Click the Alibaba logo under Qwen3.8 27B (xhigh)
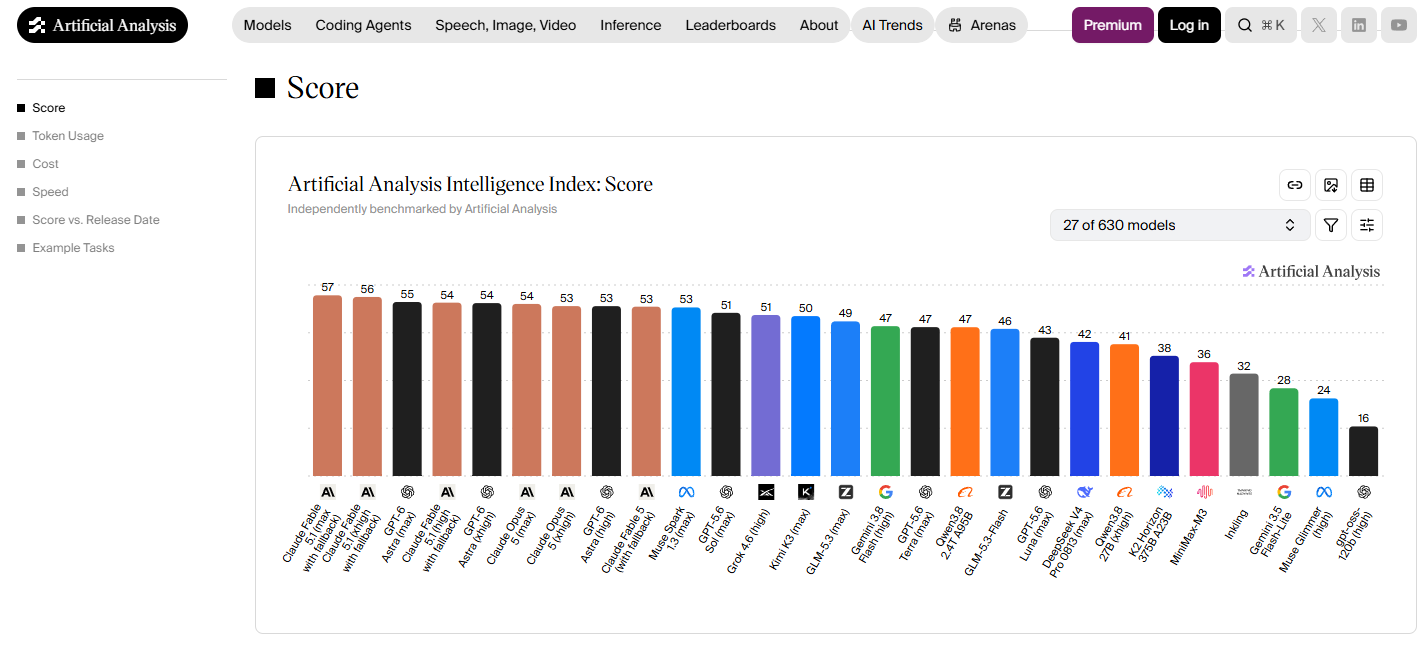 pos(1125,492)
